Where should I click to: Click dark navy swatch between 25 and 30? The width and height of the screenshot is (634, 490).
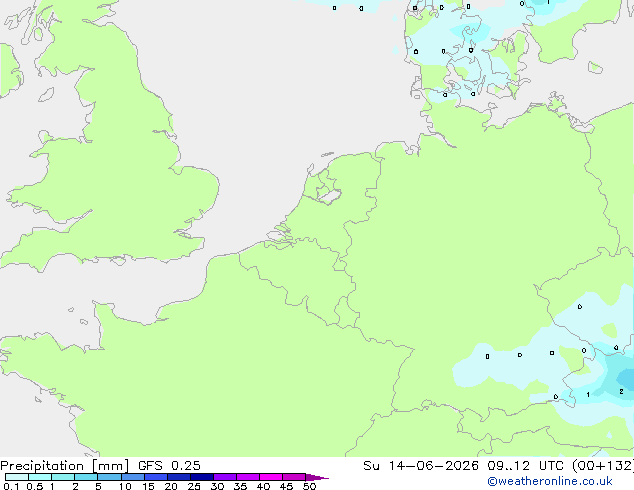(x=202, y=477)
